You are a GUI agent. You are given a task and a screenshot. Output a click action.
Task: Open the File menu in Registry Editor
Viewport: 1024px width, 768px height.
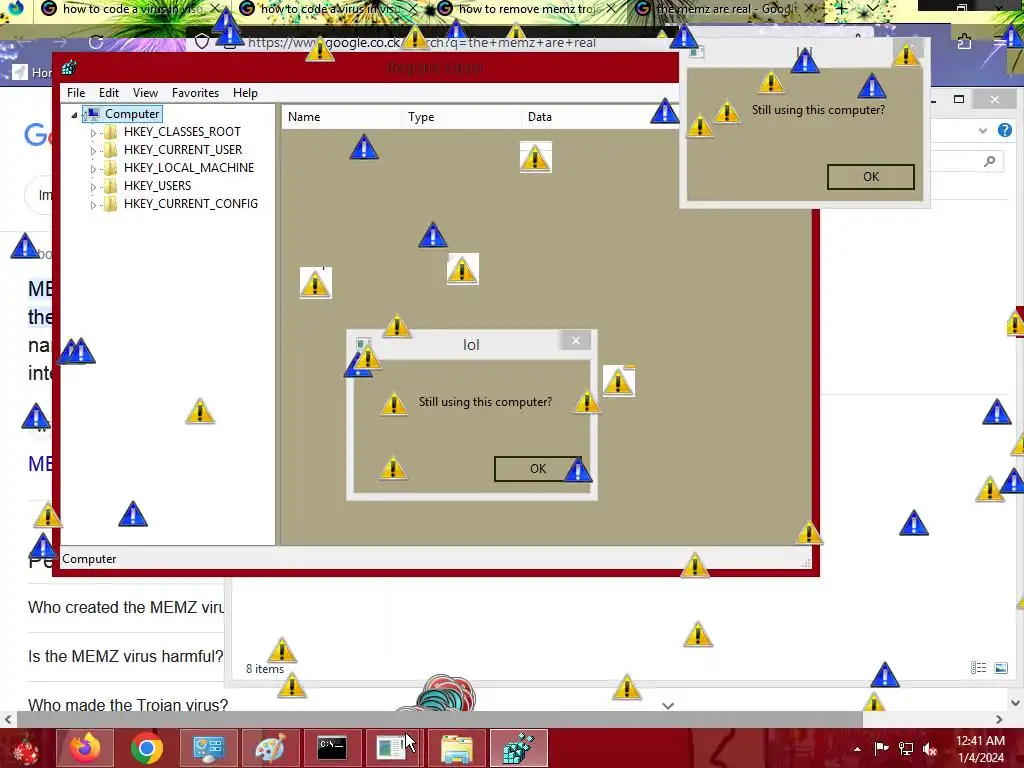click(x=76, y=93)
